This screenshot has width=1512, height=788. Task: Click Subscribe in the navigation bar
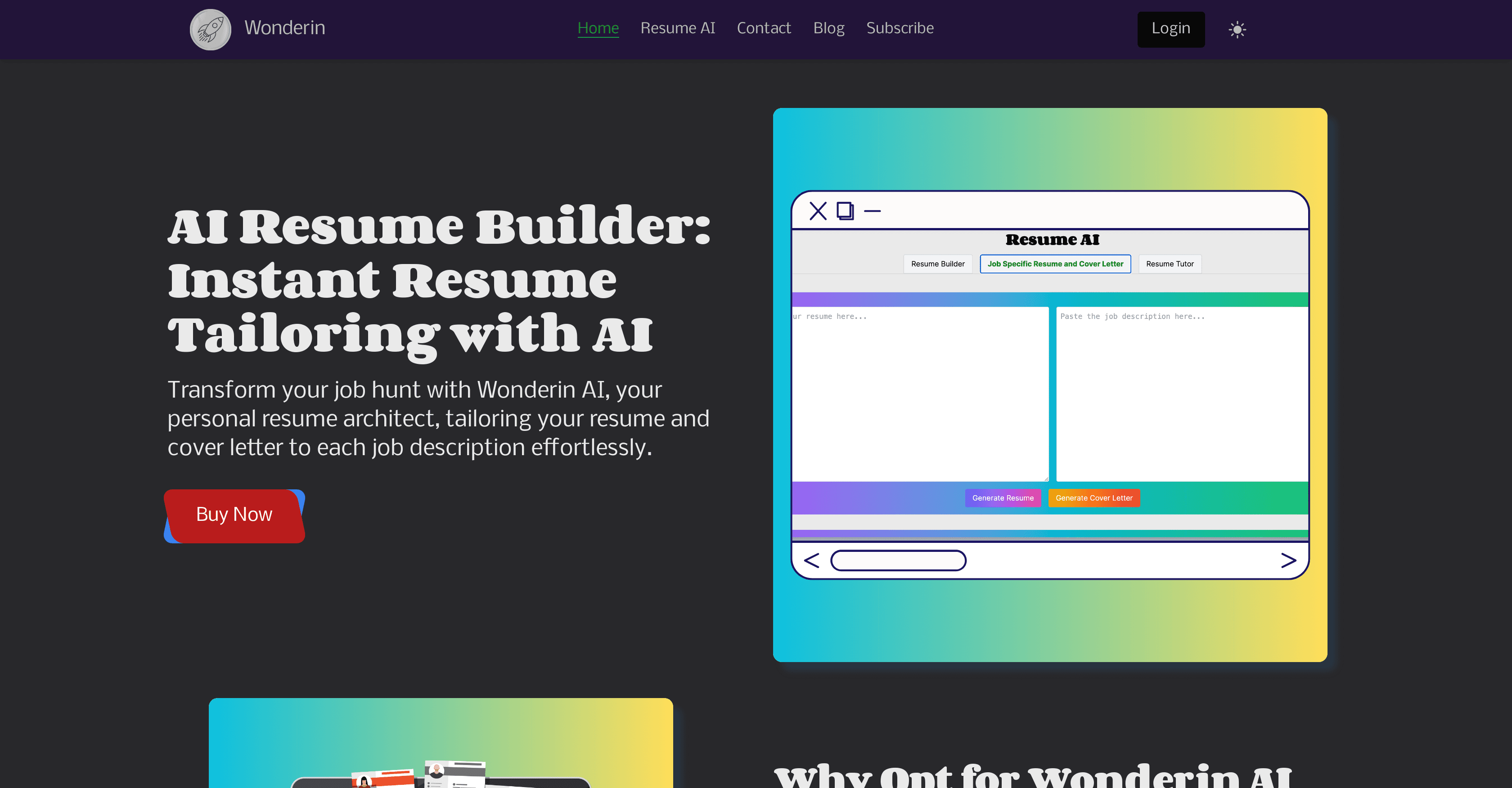(x=900, y=27)
